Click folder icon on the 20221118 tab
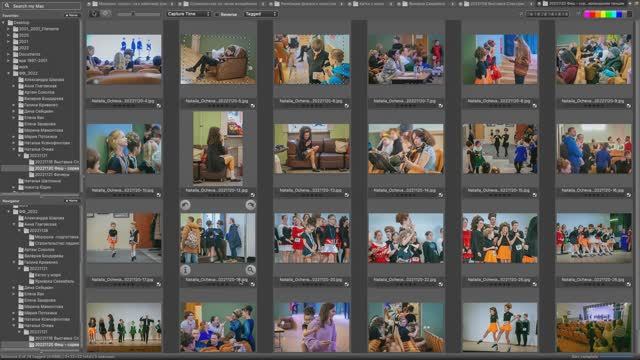 (x=466, y=4)
